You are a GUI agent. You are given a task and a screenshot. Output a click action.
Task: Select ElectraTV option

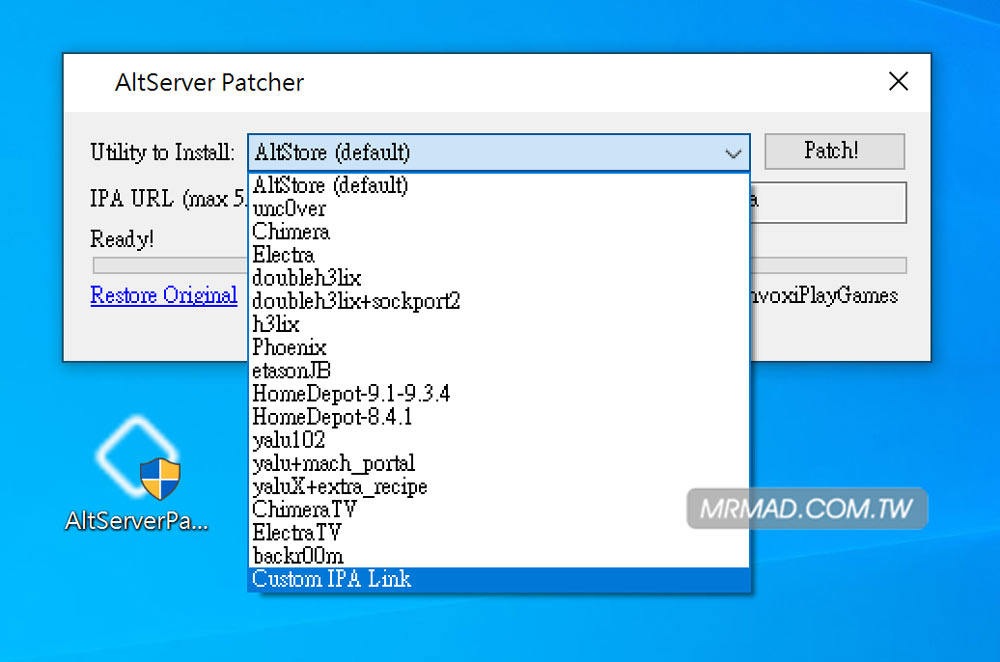tap(499, 532)
